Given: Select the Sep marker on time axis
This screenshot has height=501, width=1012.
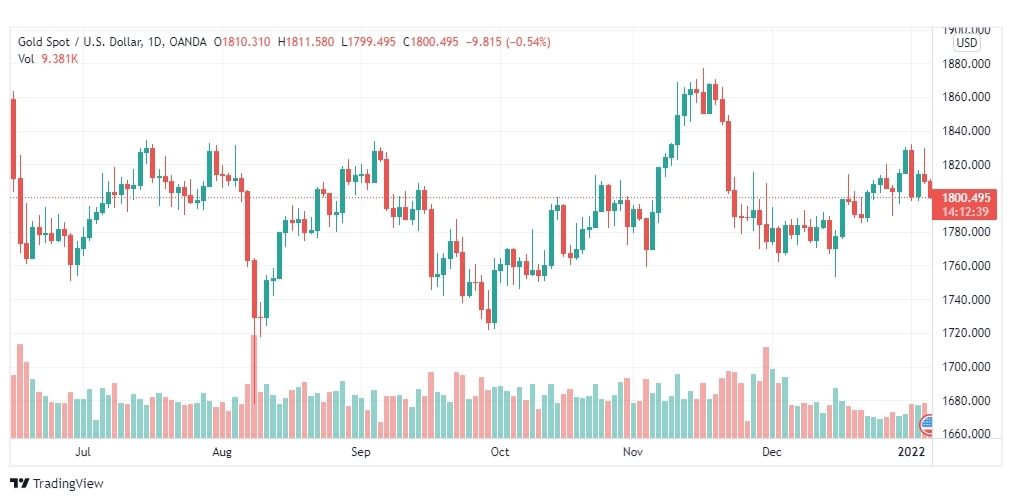Looking at the screenshot, I should 361,452.
